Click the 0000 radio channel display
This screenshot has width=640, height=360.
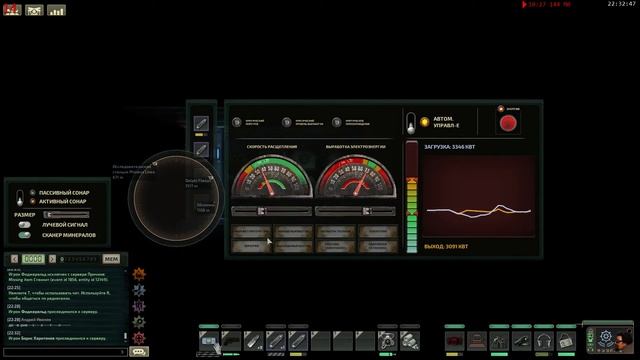(x=33, y=259)
